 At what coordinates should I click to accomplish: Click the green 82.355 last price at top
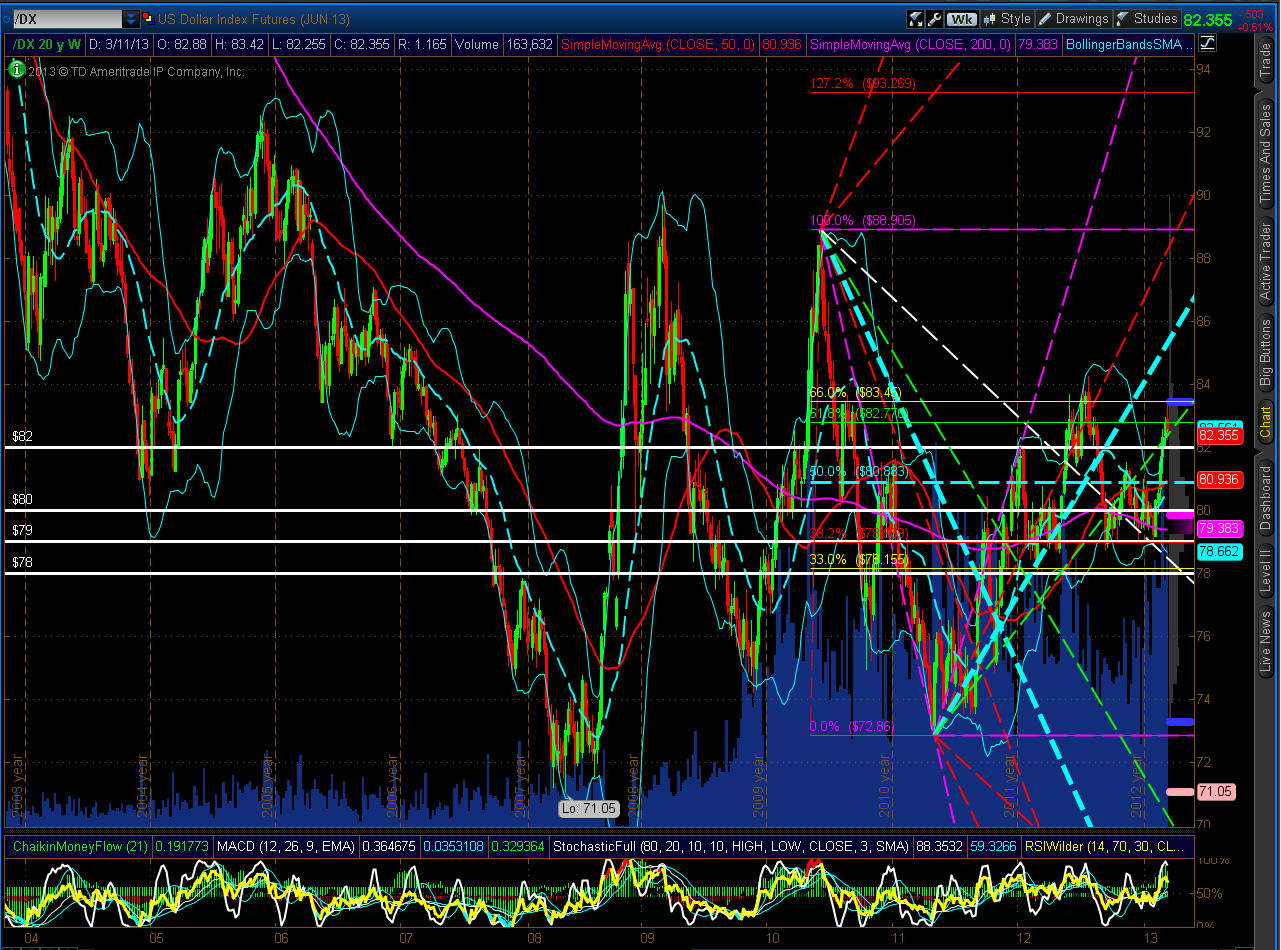(x=1207, y=19)
